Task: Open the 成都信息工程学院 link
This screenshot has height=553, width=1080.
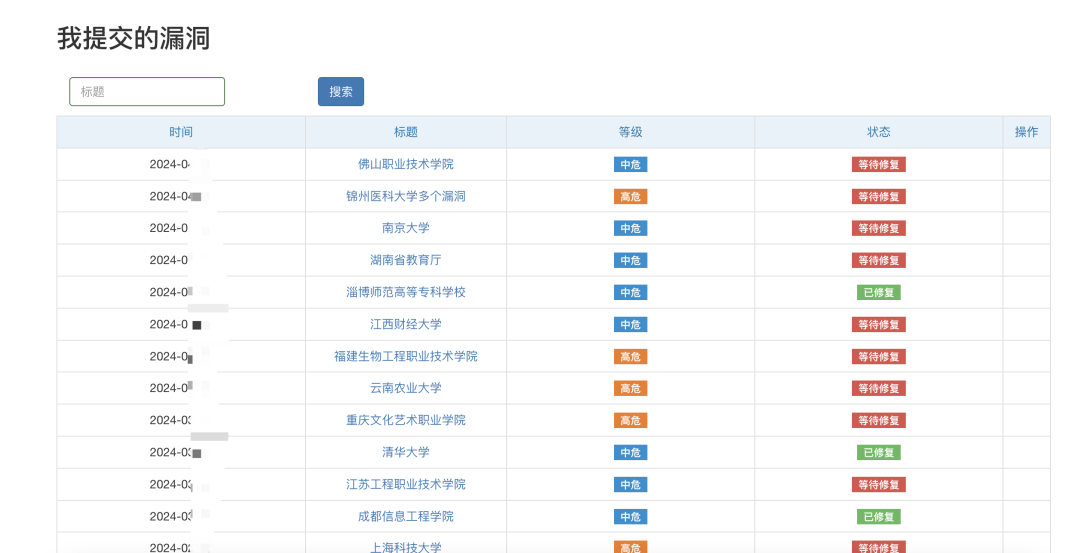Action: click(x=406, y=516)
